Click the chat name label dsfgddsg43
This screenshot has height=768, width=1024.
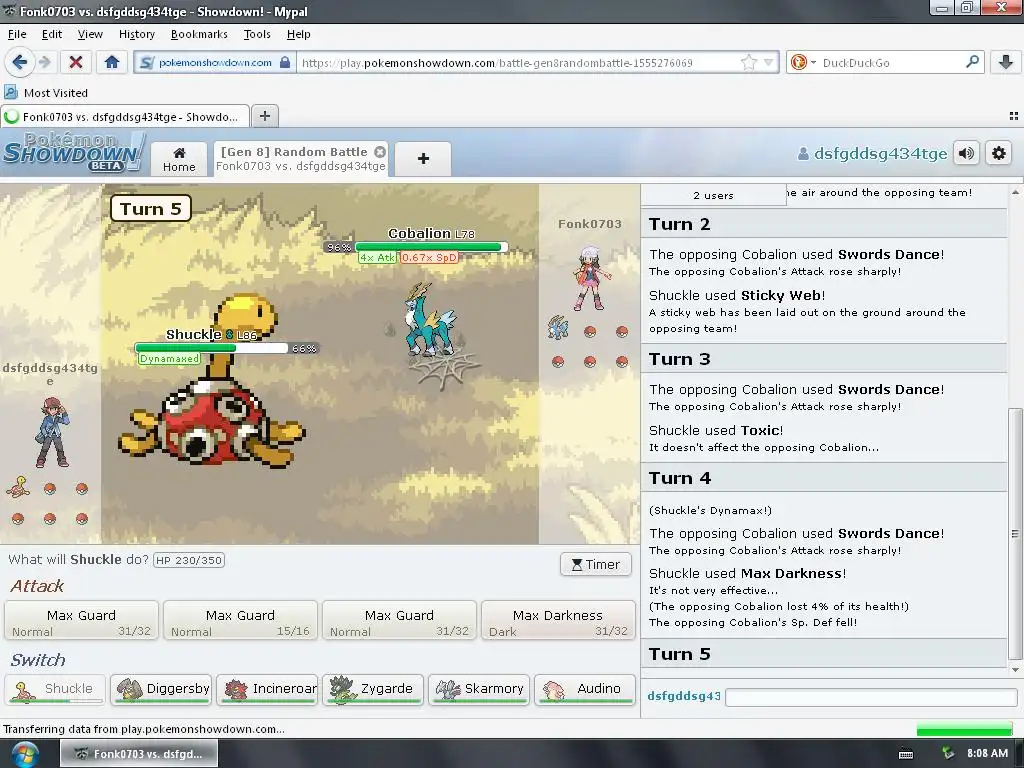tap(684, 696)
